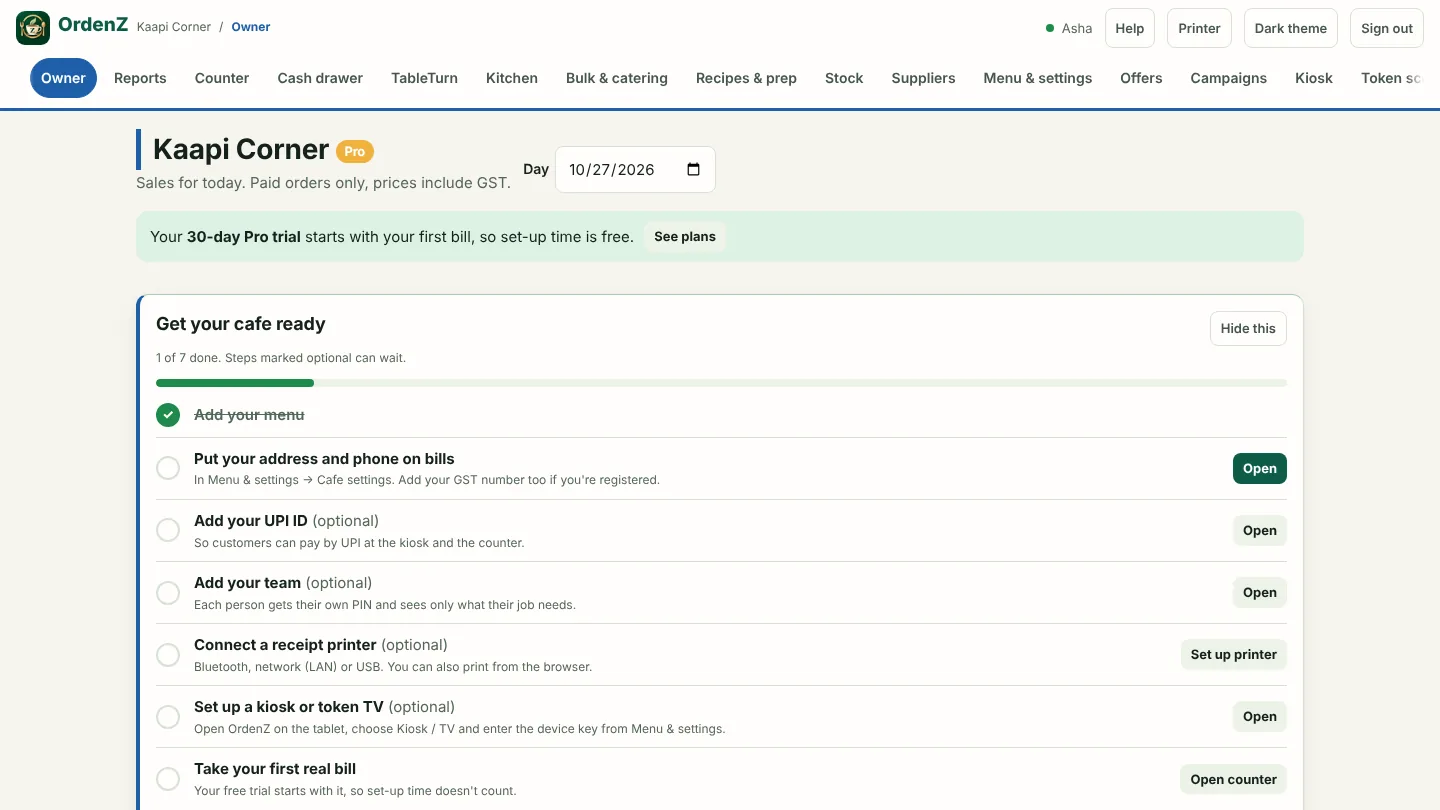Open the Add your UPI ID step

pos(1260,530)
